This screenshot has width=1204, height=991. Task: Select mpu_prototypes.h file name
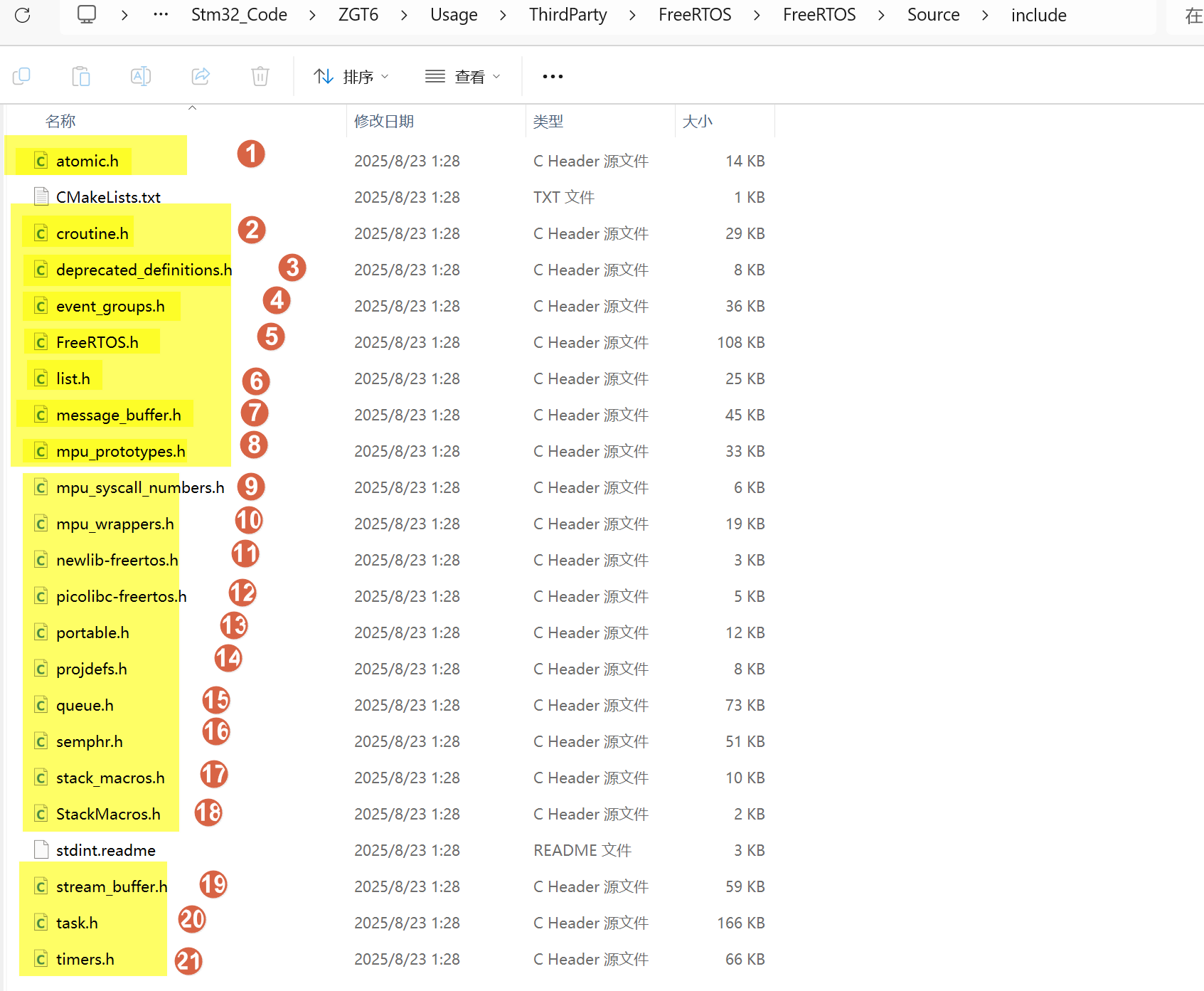121,451
